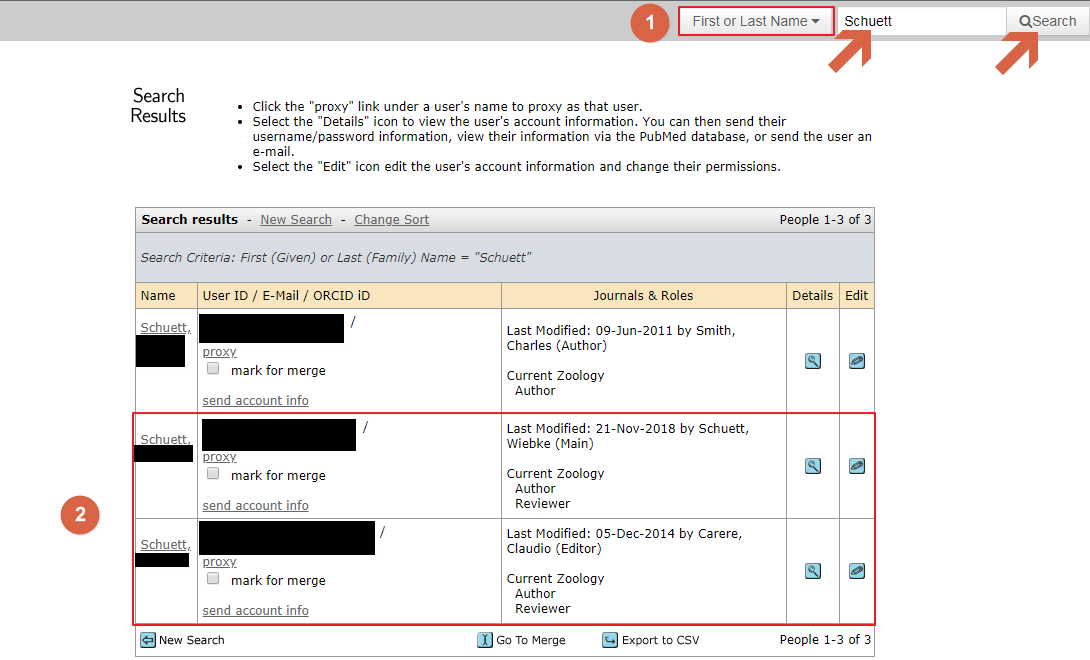The image size is (1090, 660).
Task: Edit the first Schuett user account
Action: [x=856, y=361]
